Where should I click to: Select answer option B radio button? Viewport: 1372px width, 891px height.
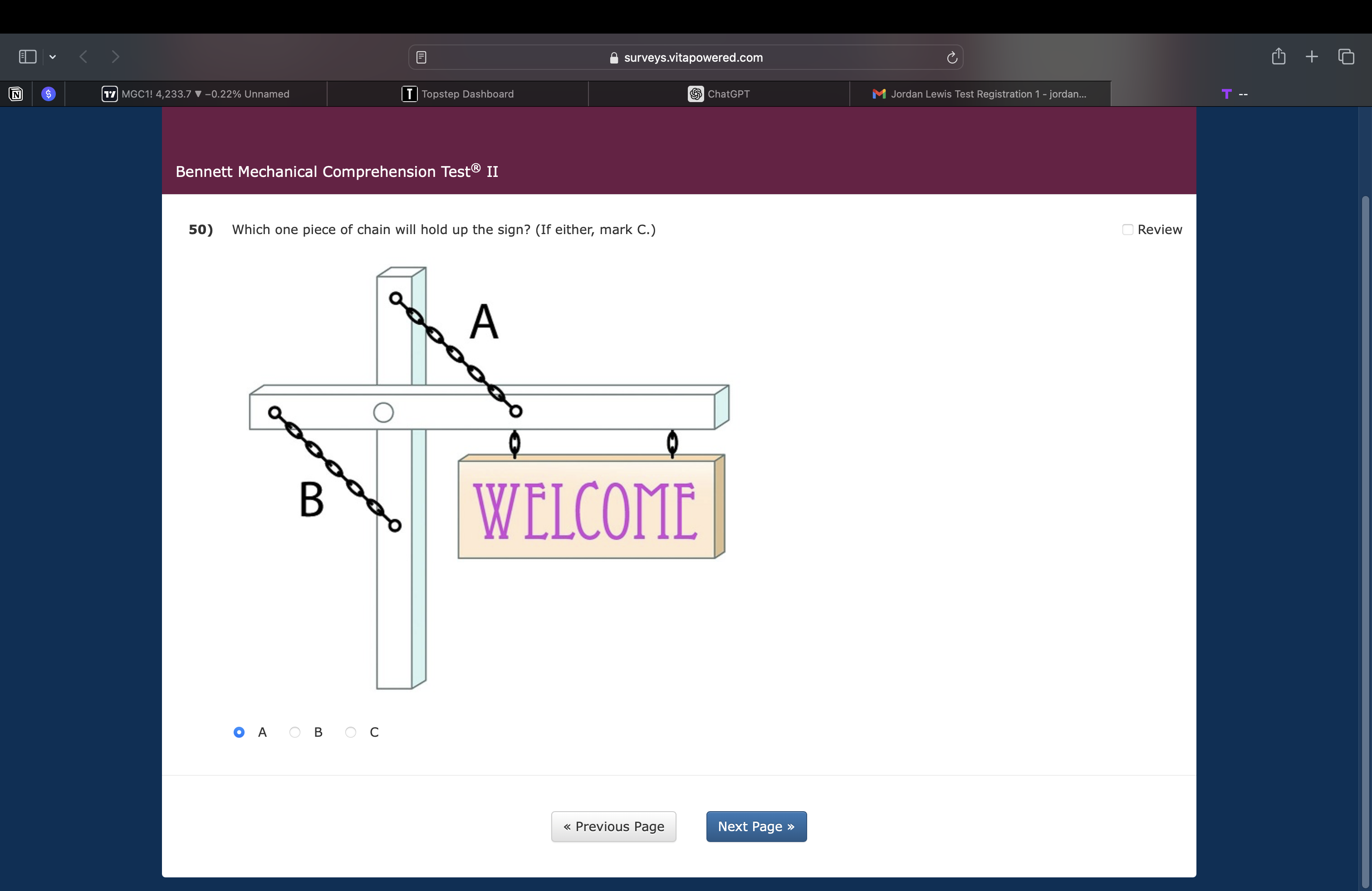(x=294, y=732)
